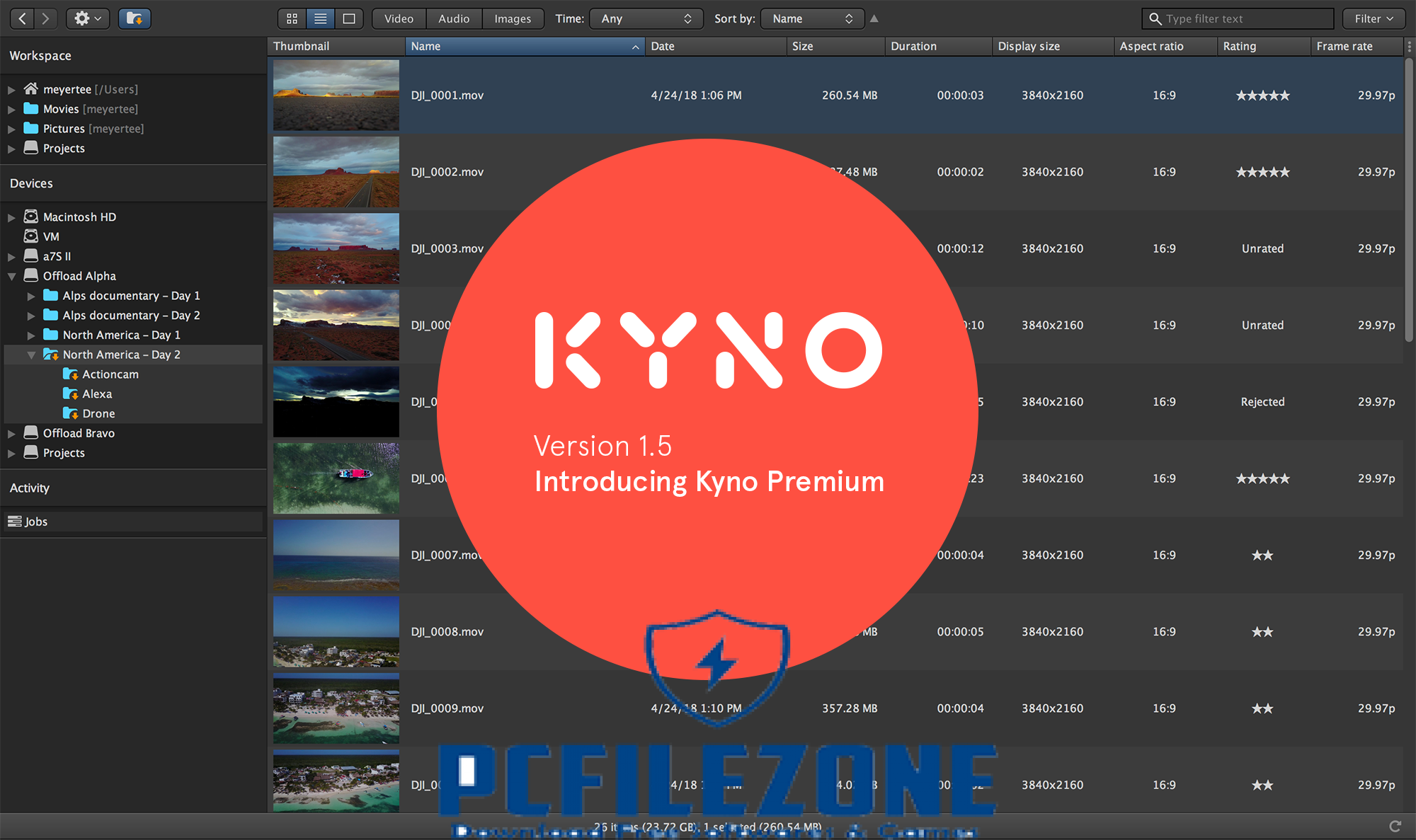1416x840 pixels.
Task: Open the Filter dropdown button
Action: pos(1374,18)
